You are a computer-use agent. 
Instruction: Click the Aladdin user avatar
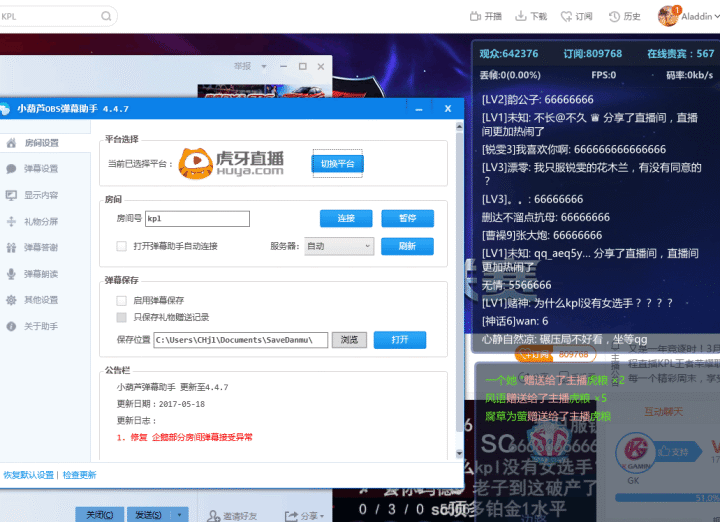tap(668, 17)
